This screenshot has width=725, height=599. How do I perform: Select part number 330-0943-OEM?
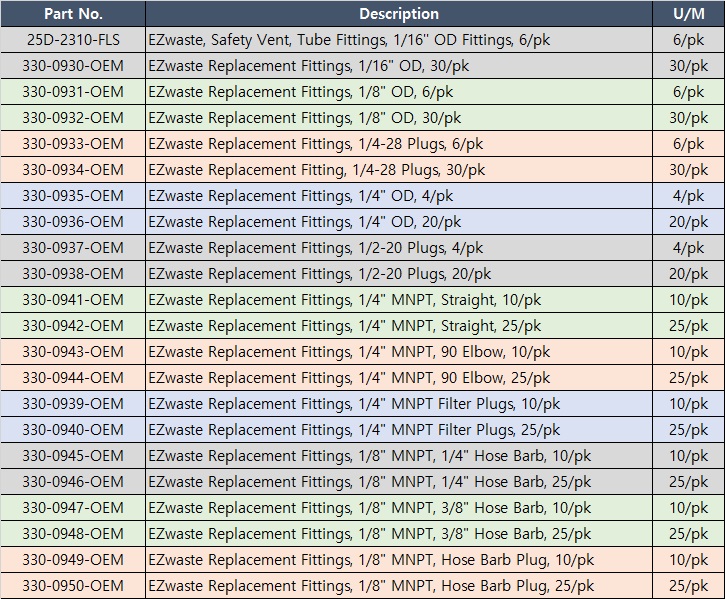pos(73,352)
